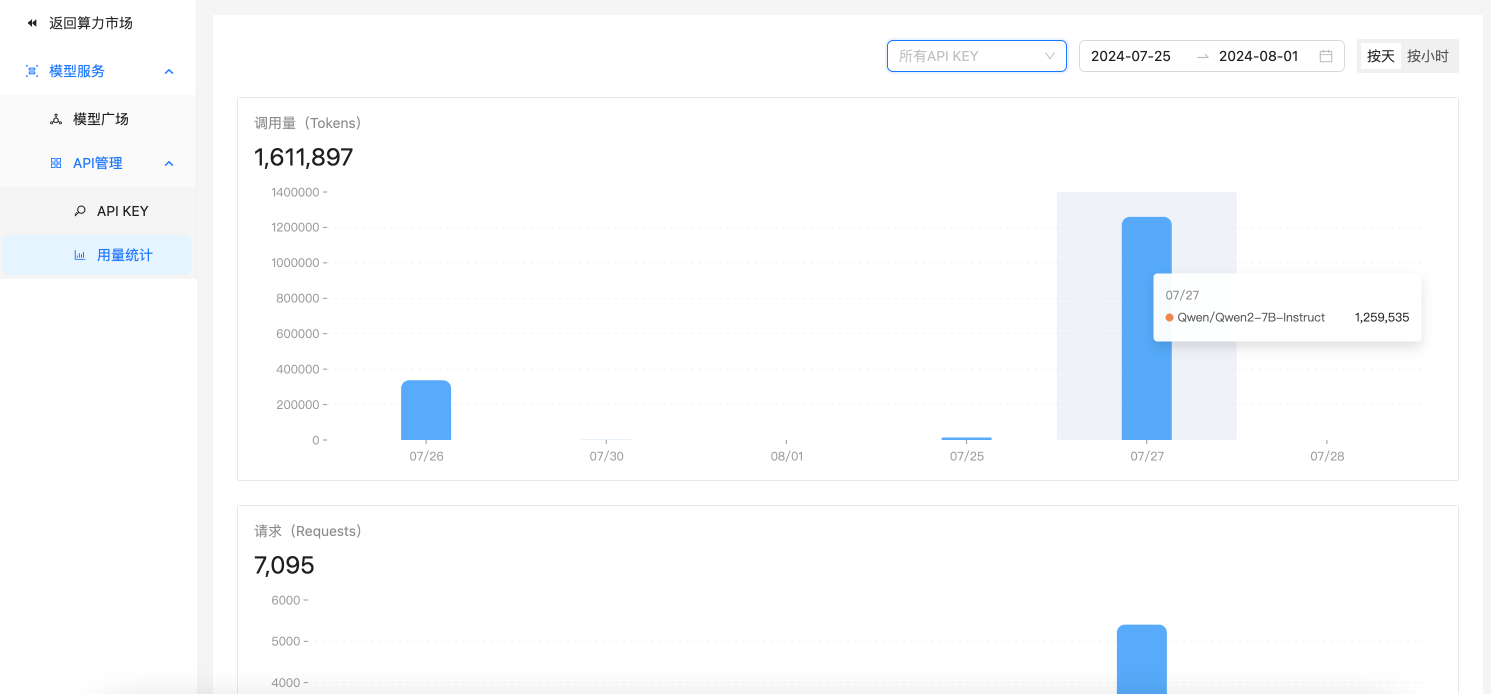Click the 模型服务 section icon

32,71
